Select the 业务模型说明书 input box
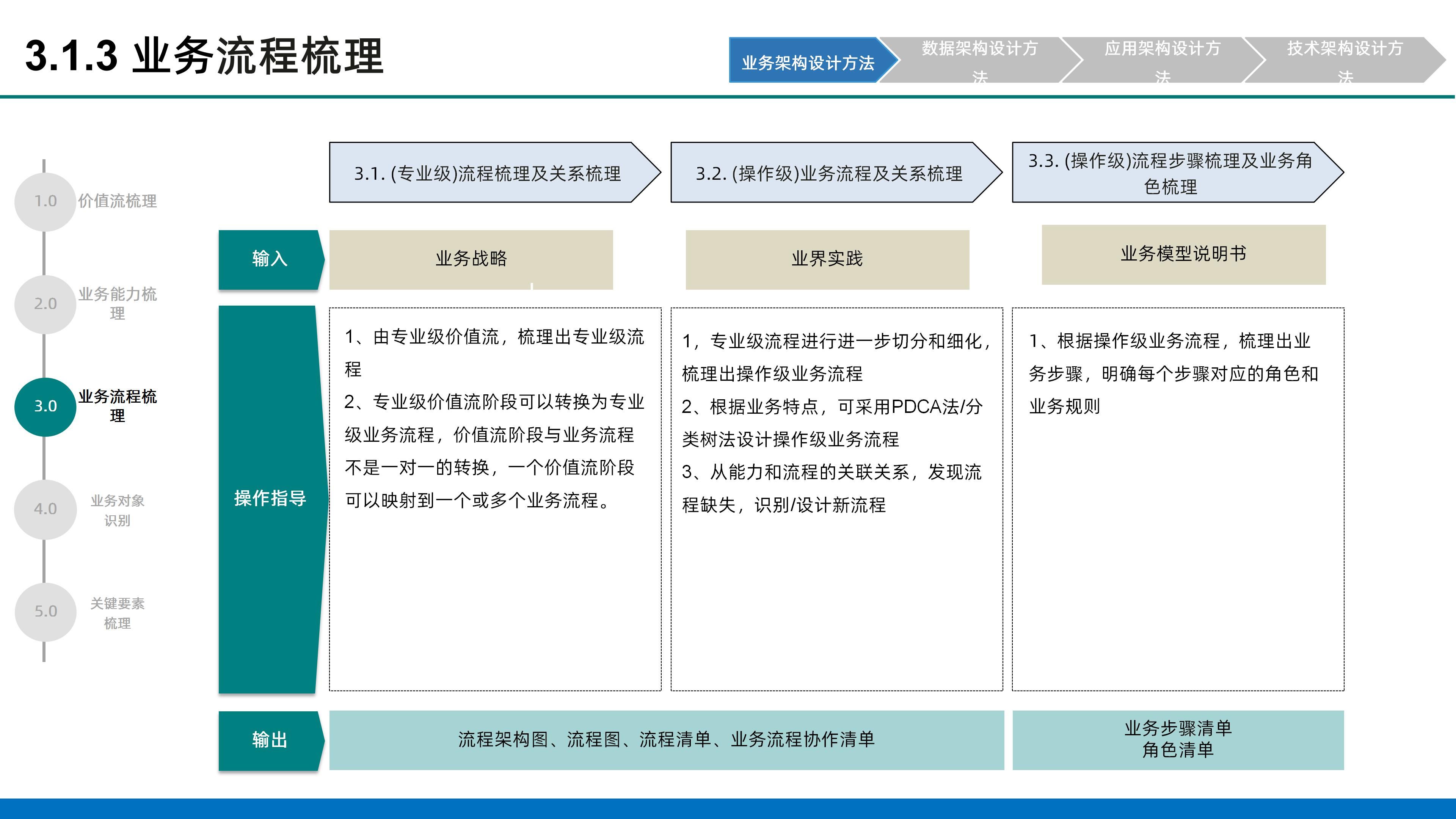Image resolution: width=1456 pixels, height=819 pixels. 1183,254
